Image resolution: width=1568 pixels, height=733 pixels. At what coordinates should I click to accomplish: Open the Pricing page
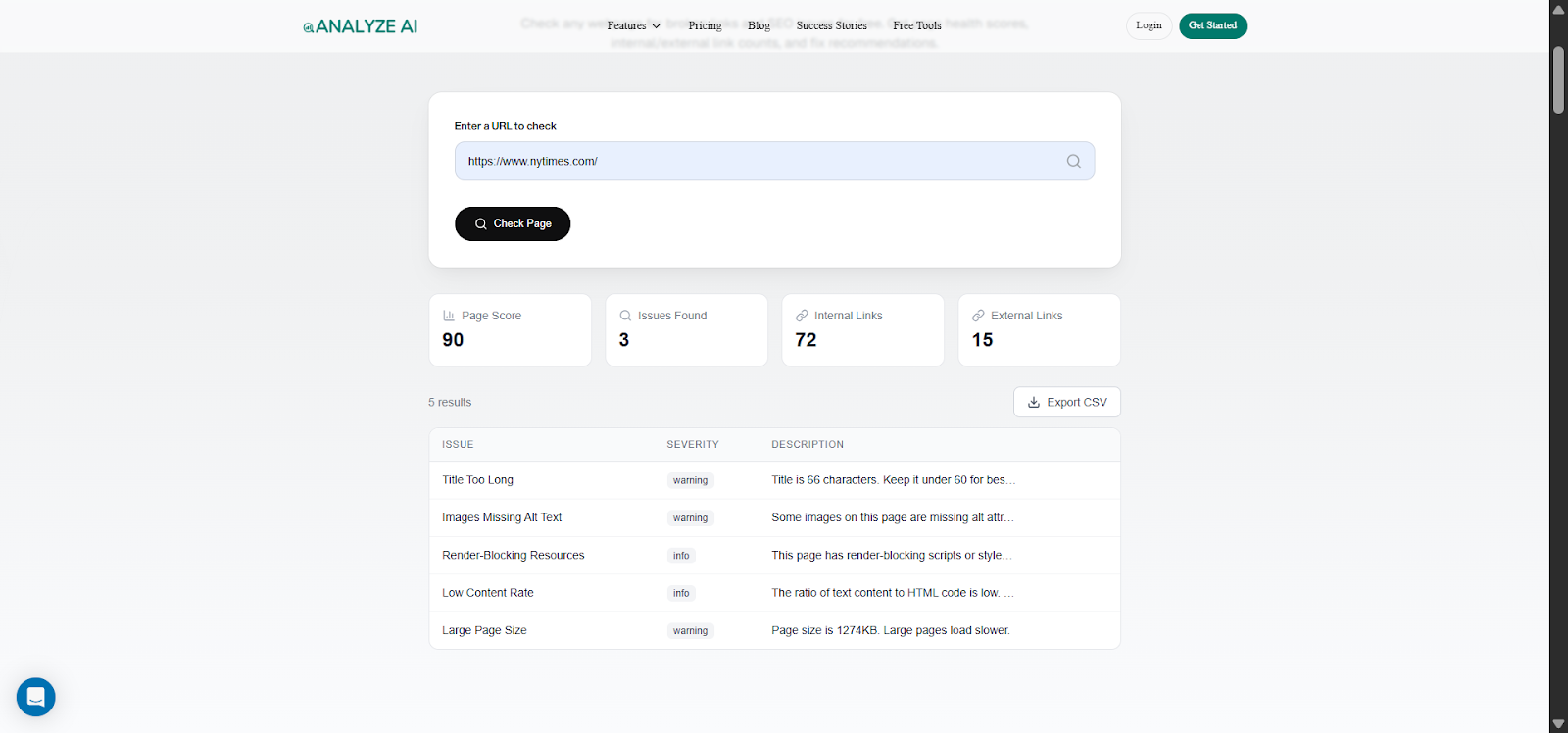pos(705,26)
